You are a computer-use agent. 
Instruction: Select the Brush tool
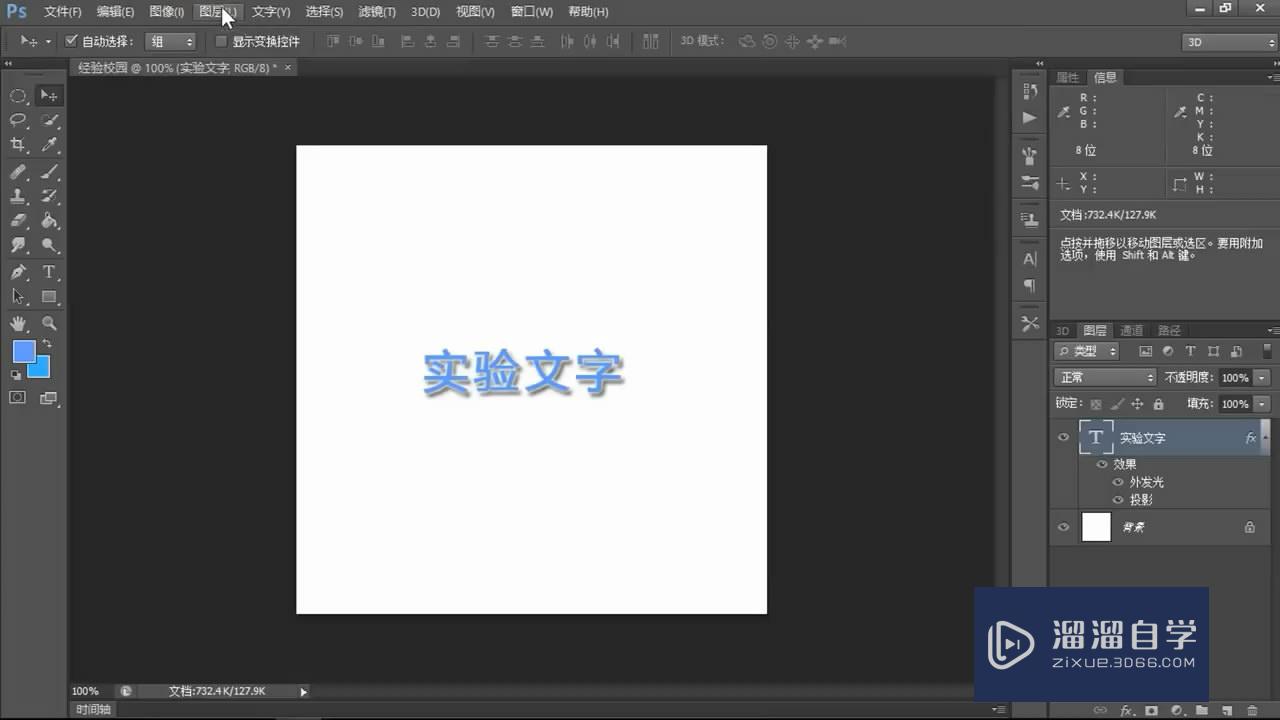pos(49,171)
